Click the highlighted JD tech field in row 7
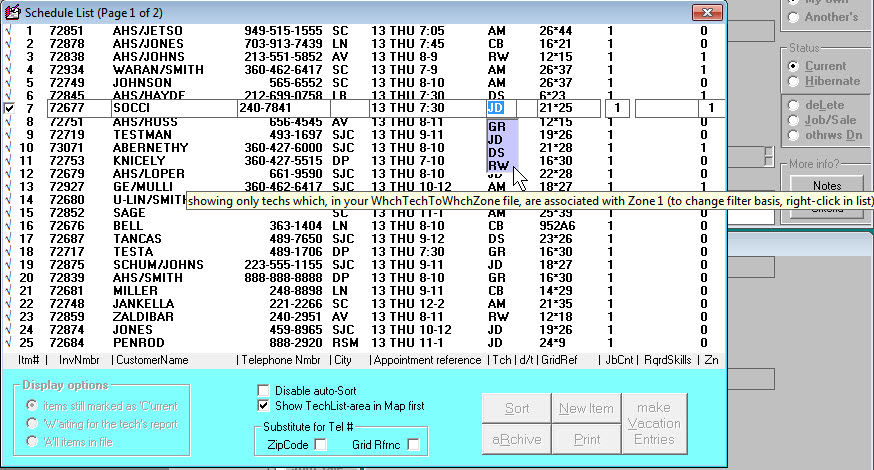Image resolution: width=874 pixels, height=470 pixels. [x=500, y=108]
